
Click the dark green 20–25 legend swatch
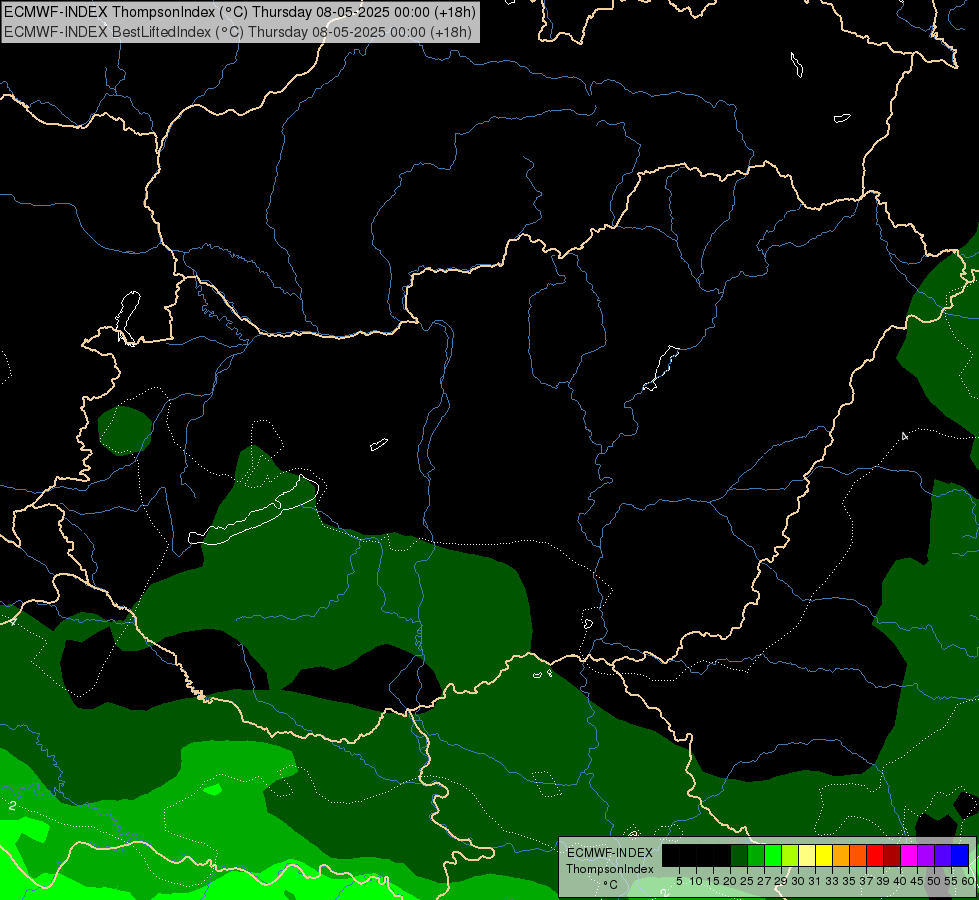click(739, 855)
